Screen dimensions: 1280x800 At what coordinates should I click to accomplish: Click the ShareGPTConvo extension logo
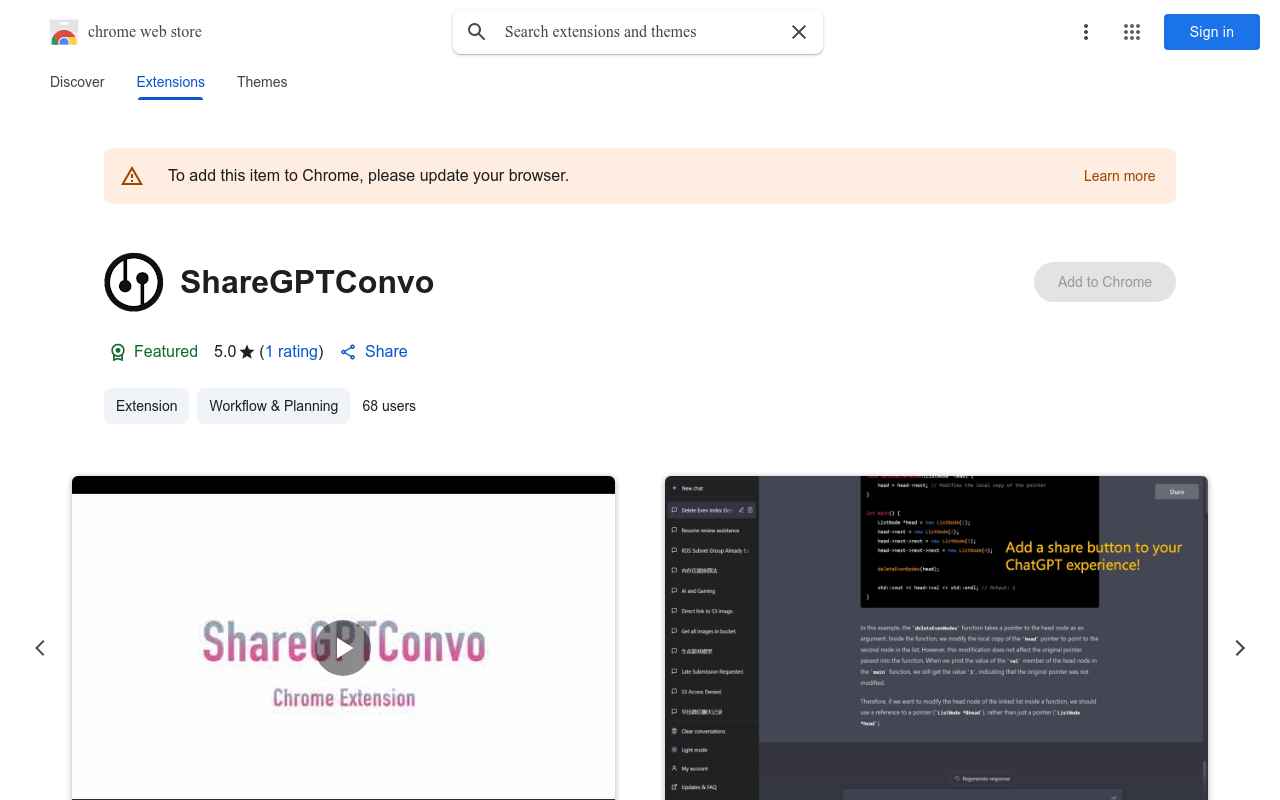[x=133, y=282]
